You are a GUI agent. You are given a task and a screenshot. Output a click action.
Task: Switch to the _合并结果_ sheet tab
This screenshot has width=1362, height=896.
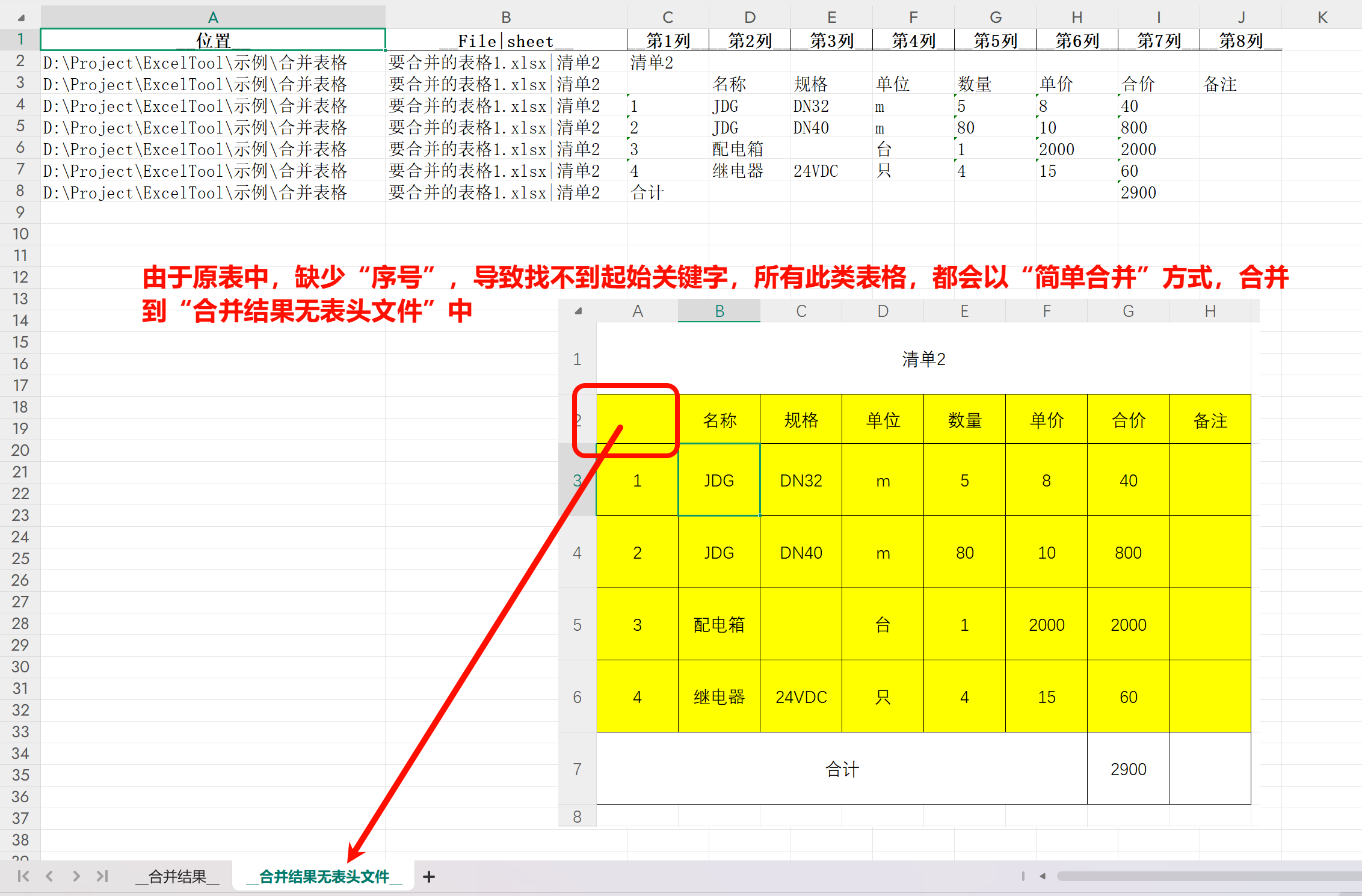tap(176, 876)
